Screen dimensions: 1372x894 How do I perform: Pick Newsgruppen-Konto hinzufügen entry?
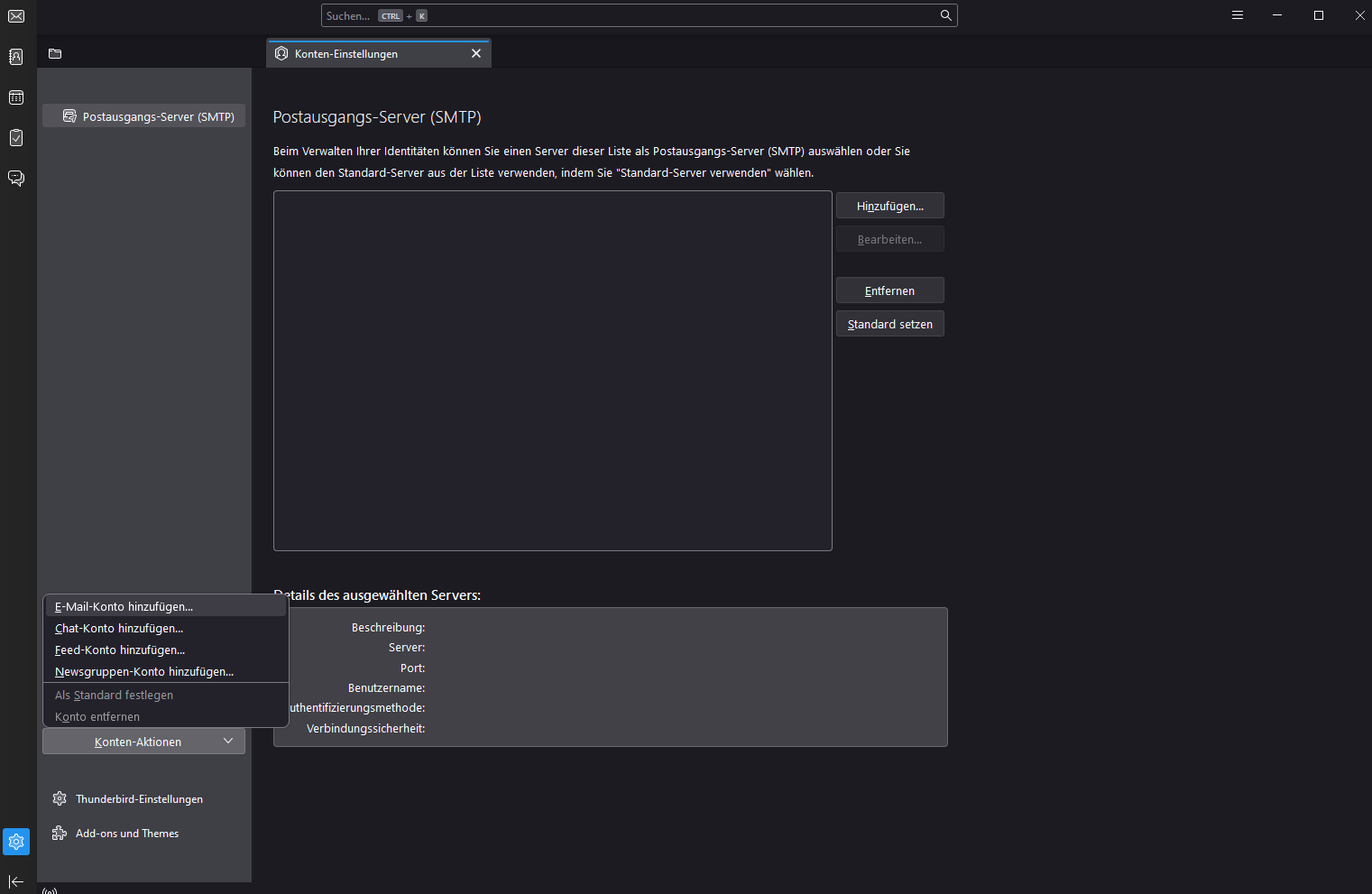point(144,672)
